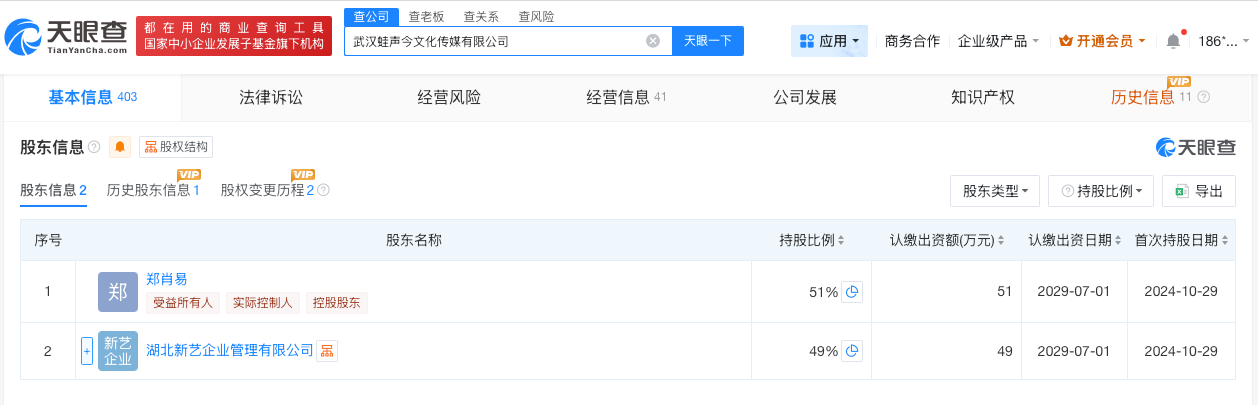The width and height of the screenshot is (1258, 405).
Task: Select the 查风险 search tab
Action: click(x=536, y=16)
